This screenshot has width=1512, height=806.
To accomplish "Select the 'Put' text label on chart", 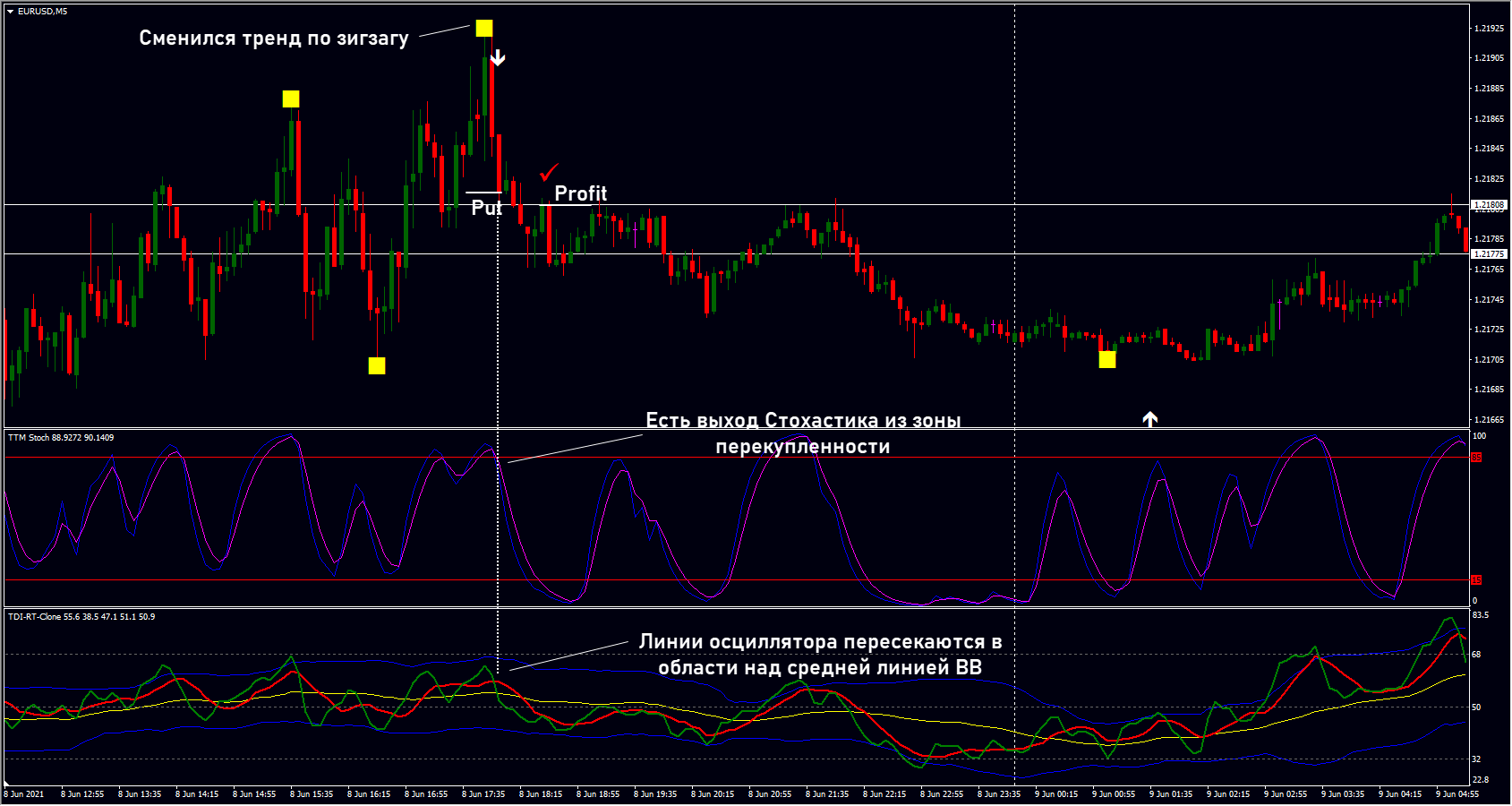I will click(x=486, y=208).
